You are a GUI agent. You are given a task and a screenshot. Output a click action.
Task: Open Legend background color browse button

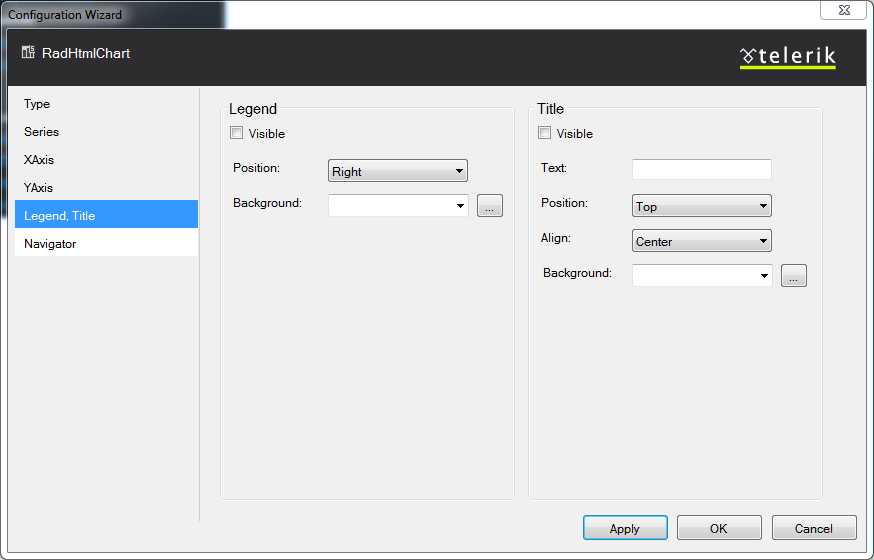click(489, 206)
